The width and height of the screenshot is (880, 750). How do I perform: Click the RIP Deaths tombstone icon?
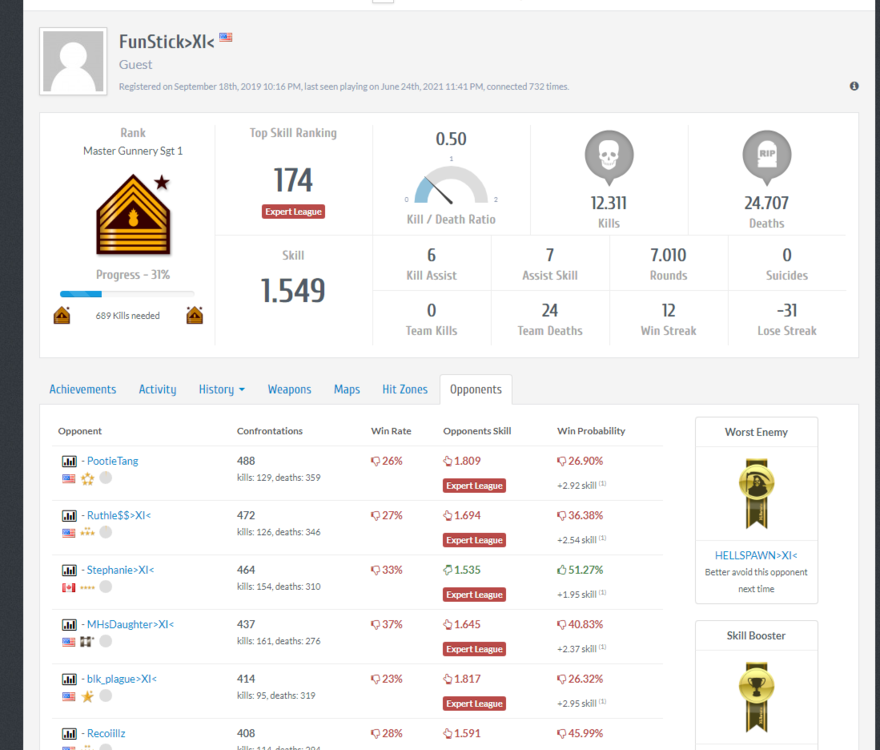(x=766, y=158)
